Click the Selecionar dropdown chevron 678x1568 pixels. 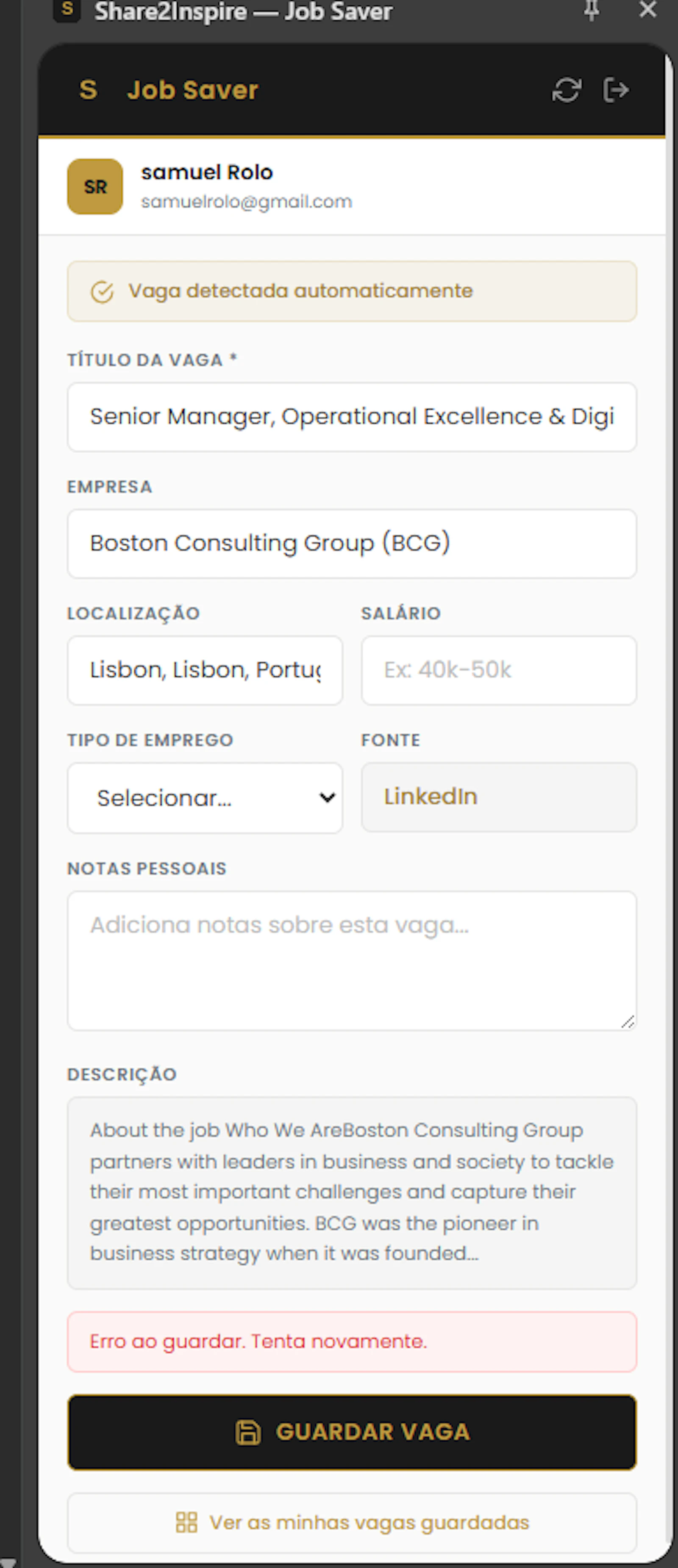click(x=327, y=798)
